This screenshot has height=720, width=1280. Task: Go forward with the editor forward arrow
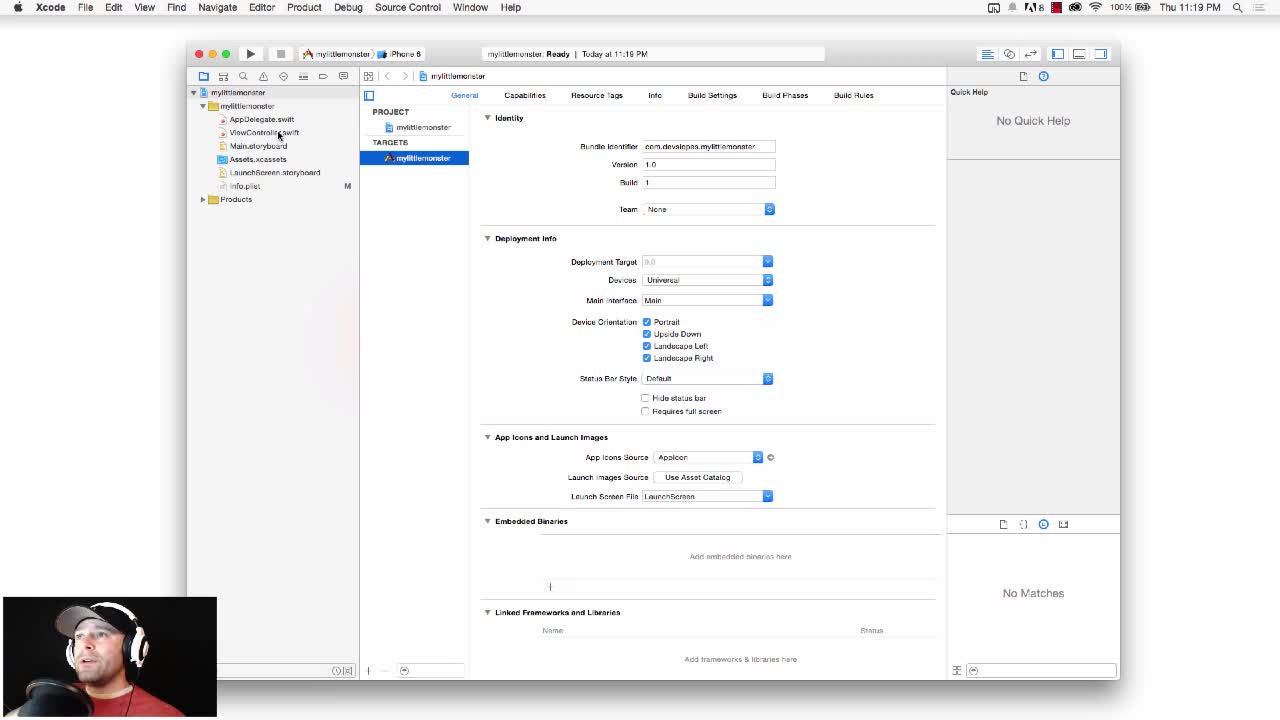(x=405, y=76)
